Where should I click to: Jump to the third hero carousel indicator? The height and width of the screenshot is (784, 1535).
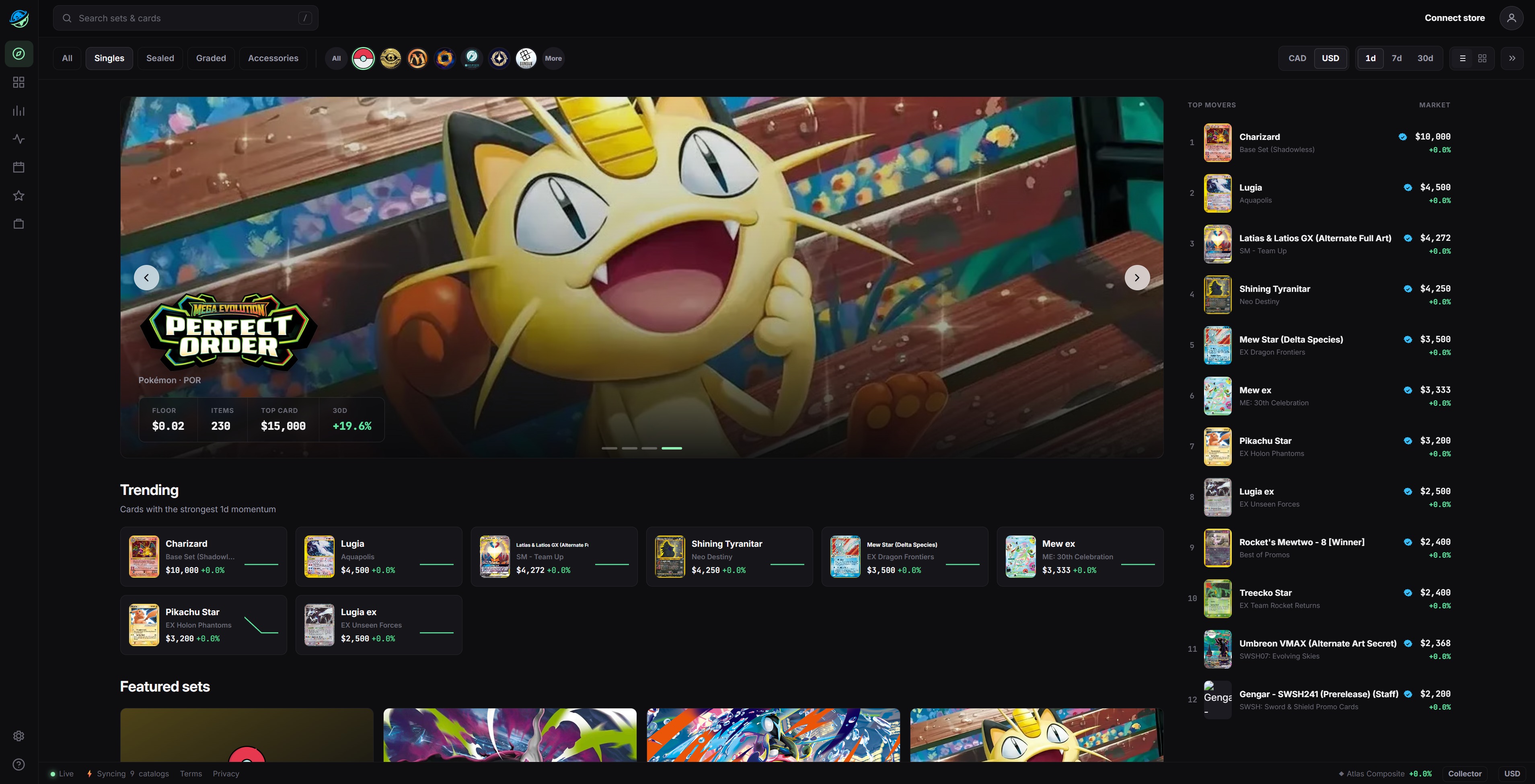tap(649, 448)
